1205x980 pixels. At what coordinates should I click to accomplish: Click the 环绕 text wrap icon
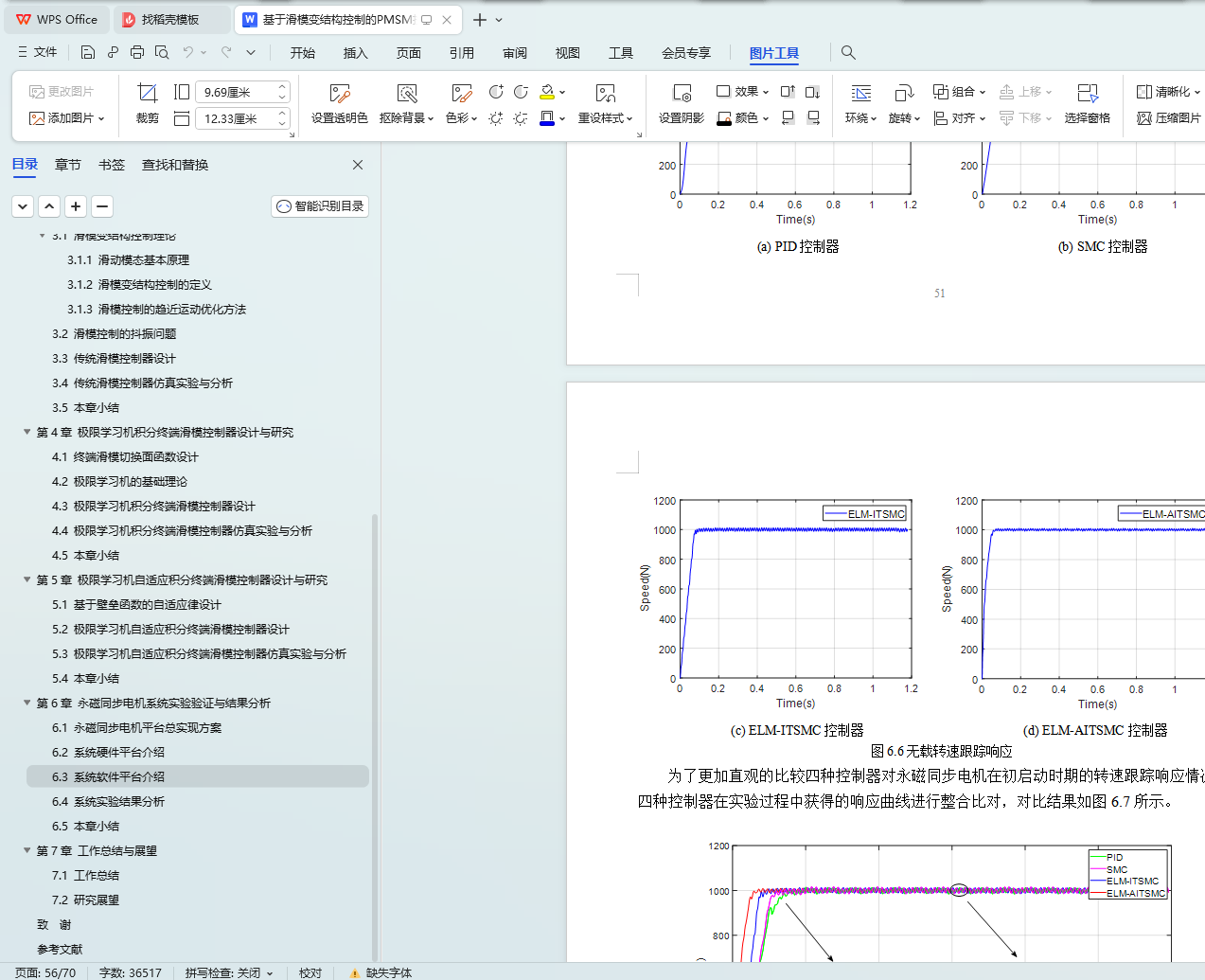(x=860, y=93)
